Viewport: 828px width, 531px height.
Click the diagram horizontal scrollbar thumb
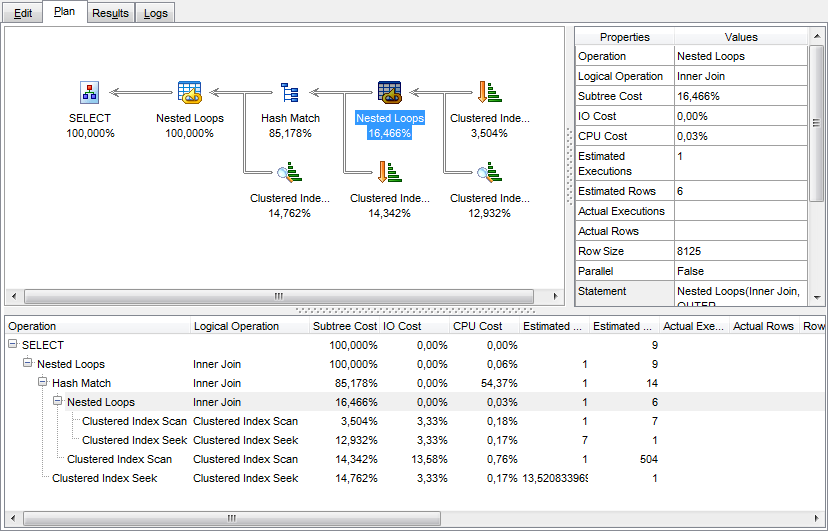point(279,296)
